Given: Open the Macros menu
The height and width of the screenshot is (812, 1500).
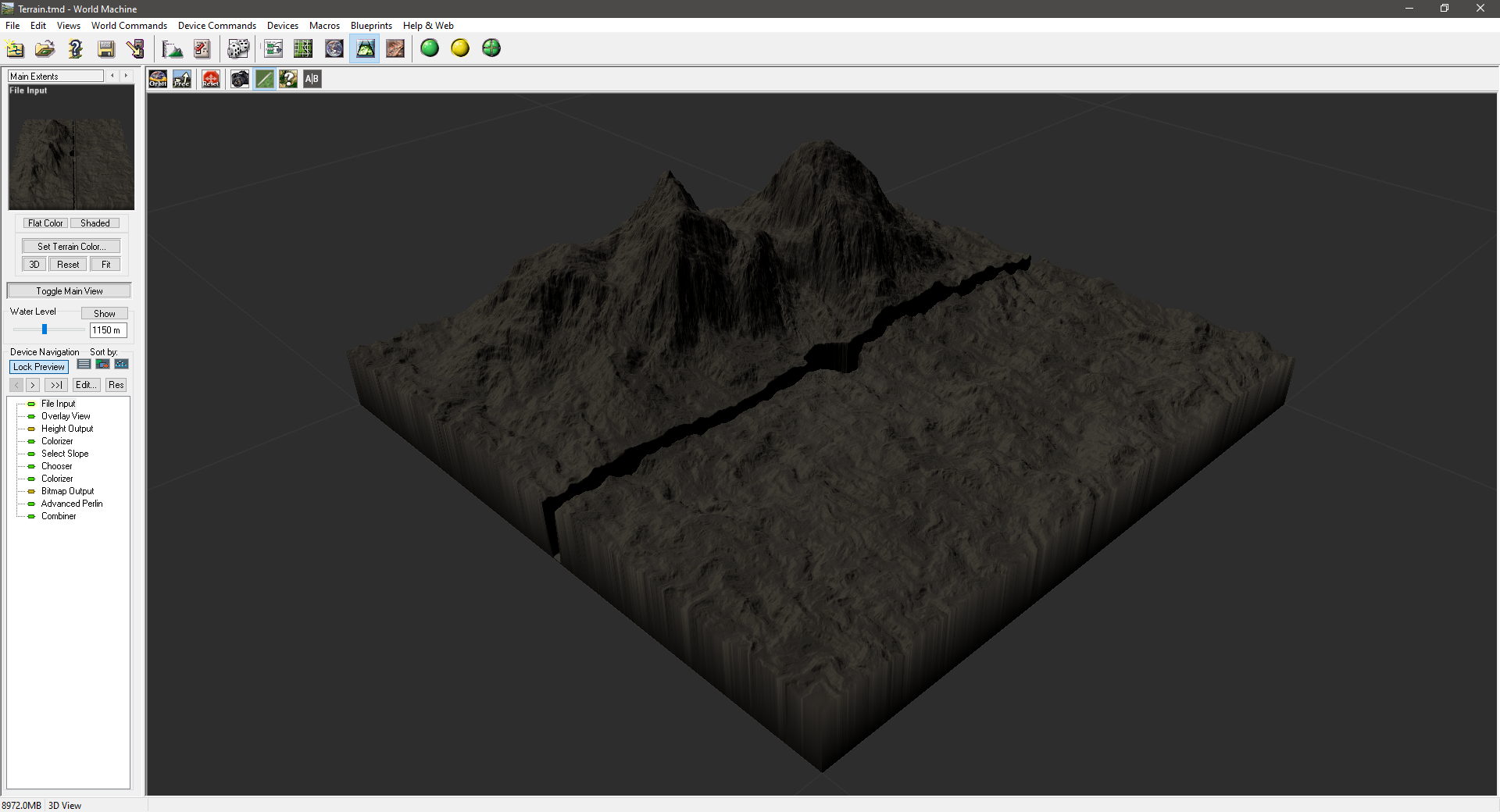Looking at the screenshot, I should click(x=324, y=26).
